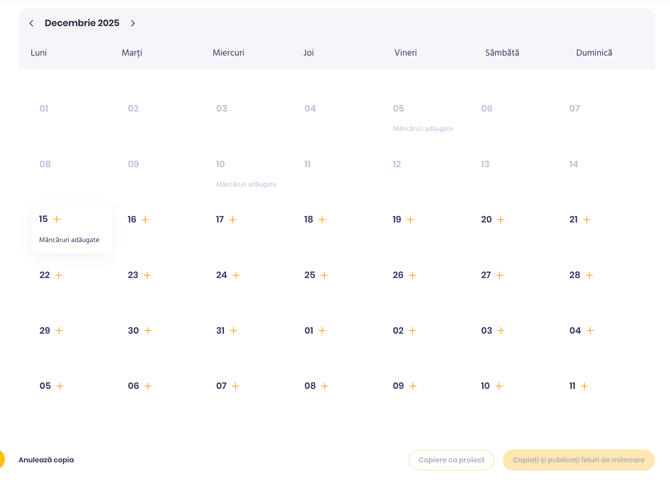Image resolution: width=670 pixels, height=482 pixels.
Task: Add meals using plus on day 16
Action: tap(145, 220)
